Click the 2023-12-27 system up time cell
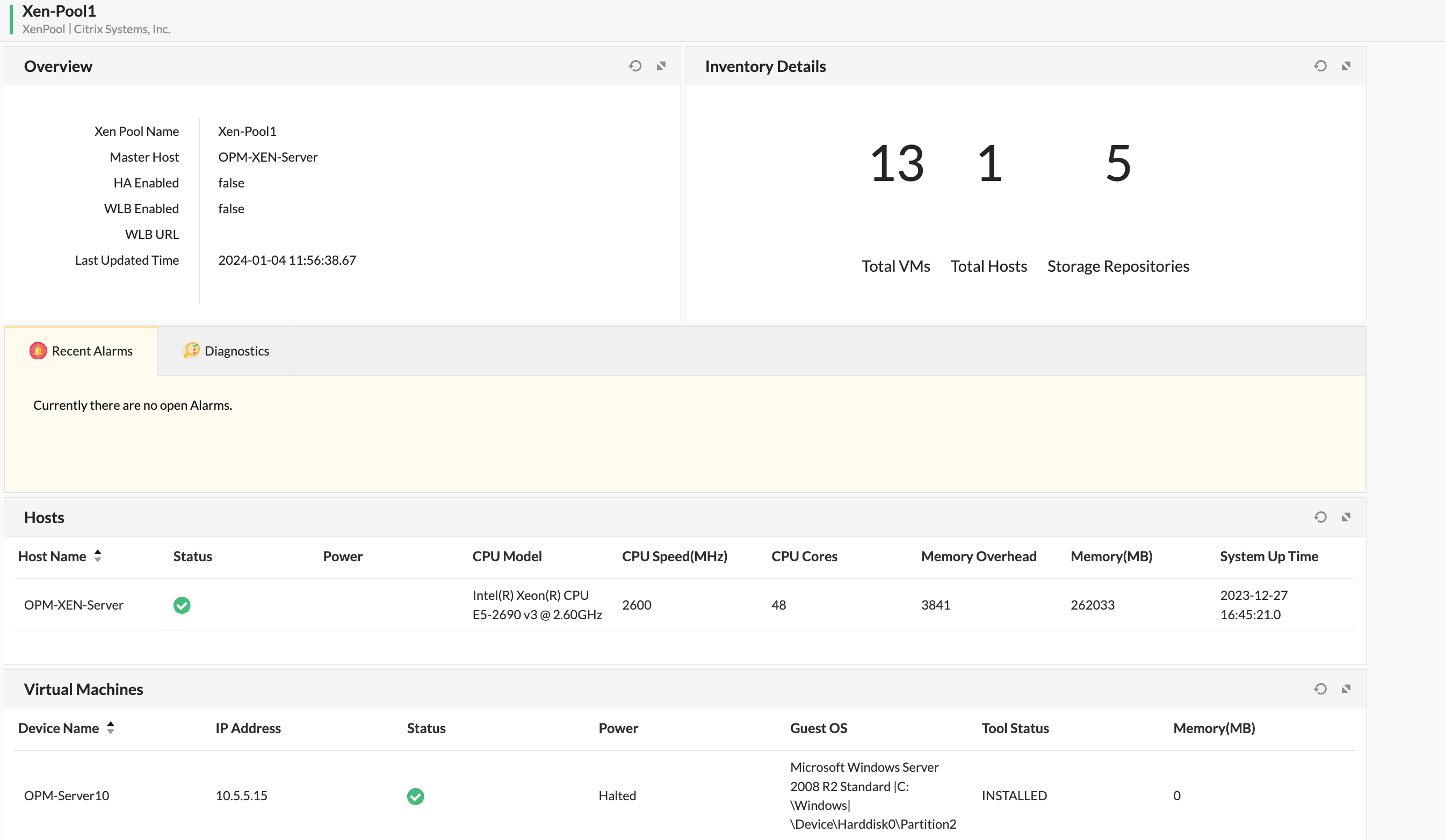The image size is (1445, 840). coord(1253,605)
